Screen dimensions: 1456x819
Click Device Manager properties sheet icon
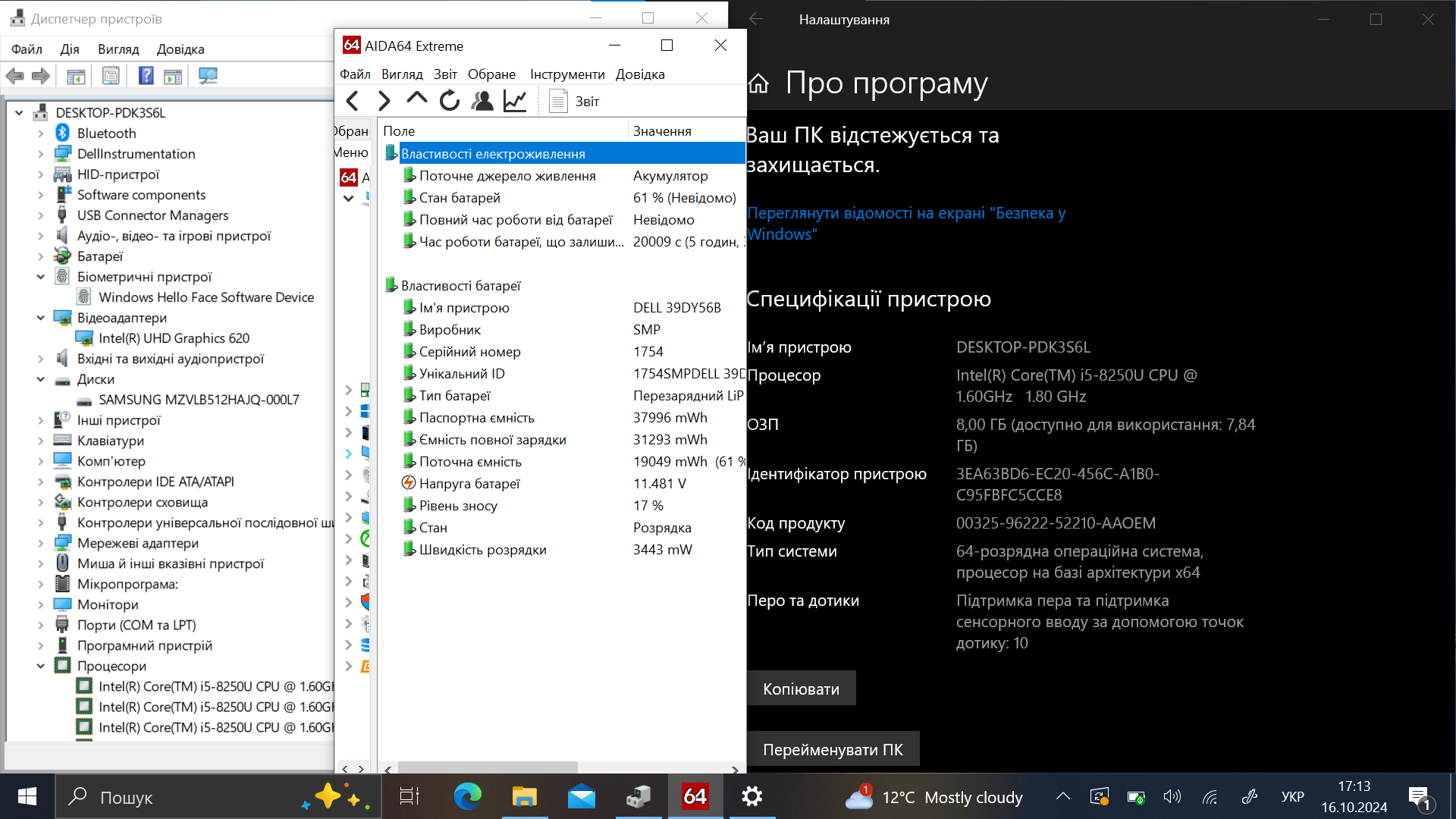(x=111, y=76)
